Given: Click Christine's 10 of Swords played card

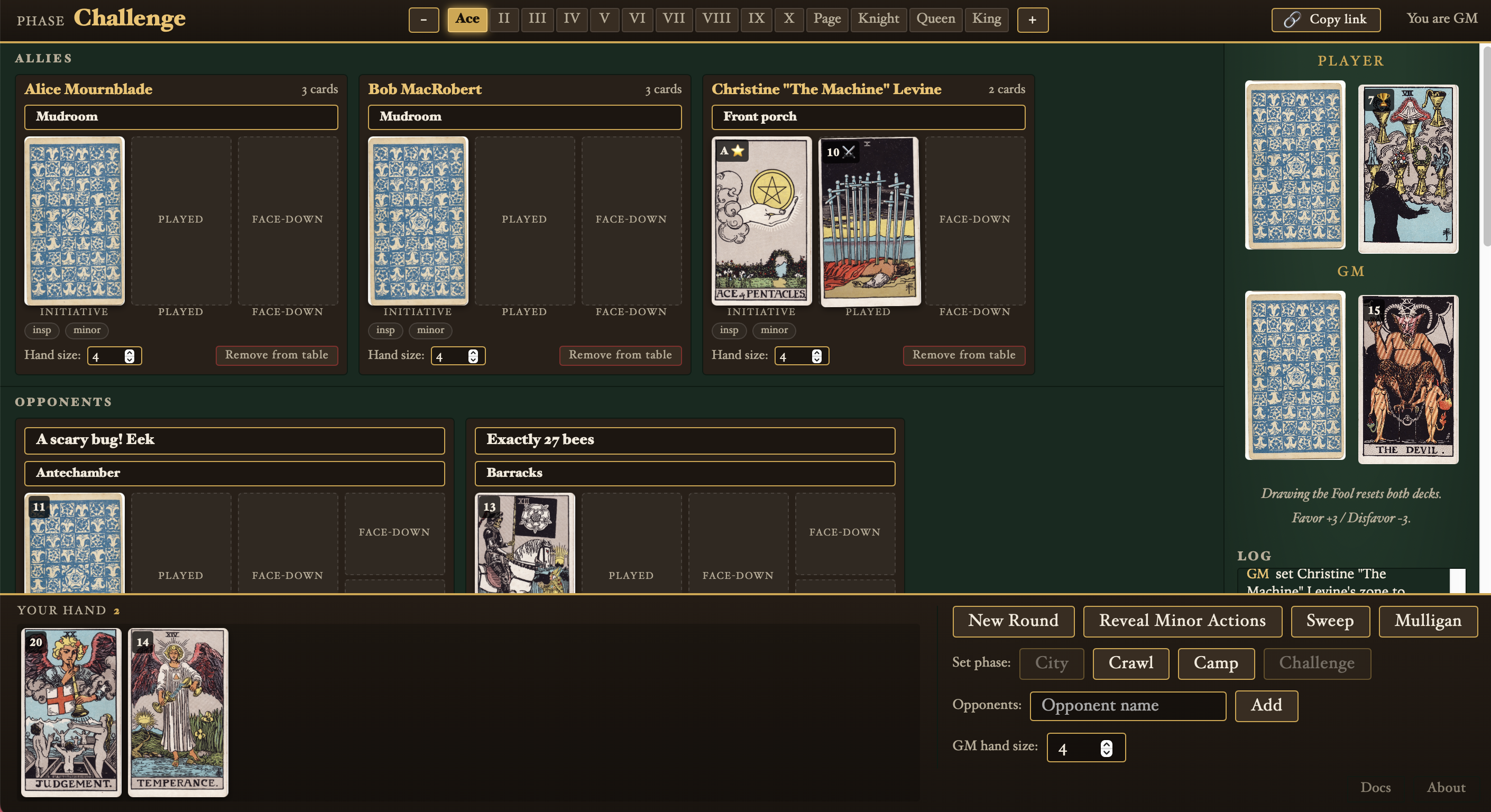Looking at the screenshot, I should [x=870, y=220].
